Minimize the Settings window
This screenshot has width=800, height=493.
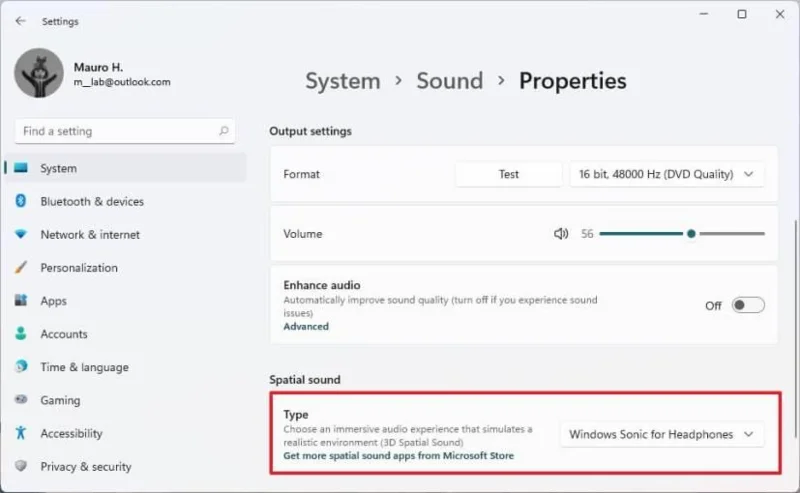tap(704, 14)
